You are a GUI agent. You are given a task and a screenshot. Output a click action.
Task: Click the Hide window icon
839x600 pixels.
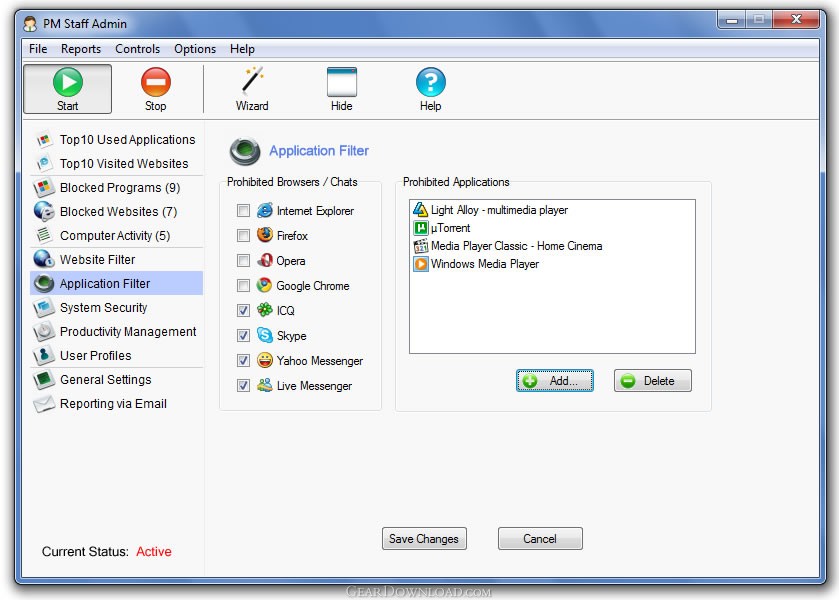342,82
